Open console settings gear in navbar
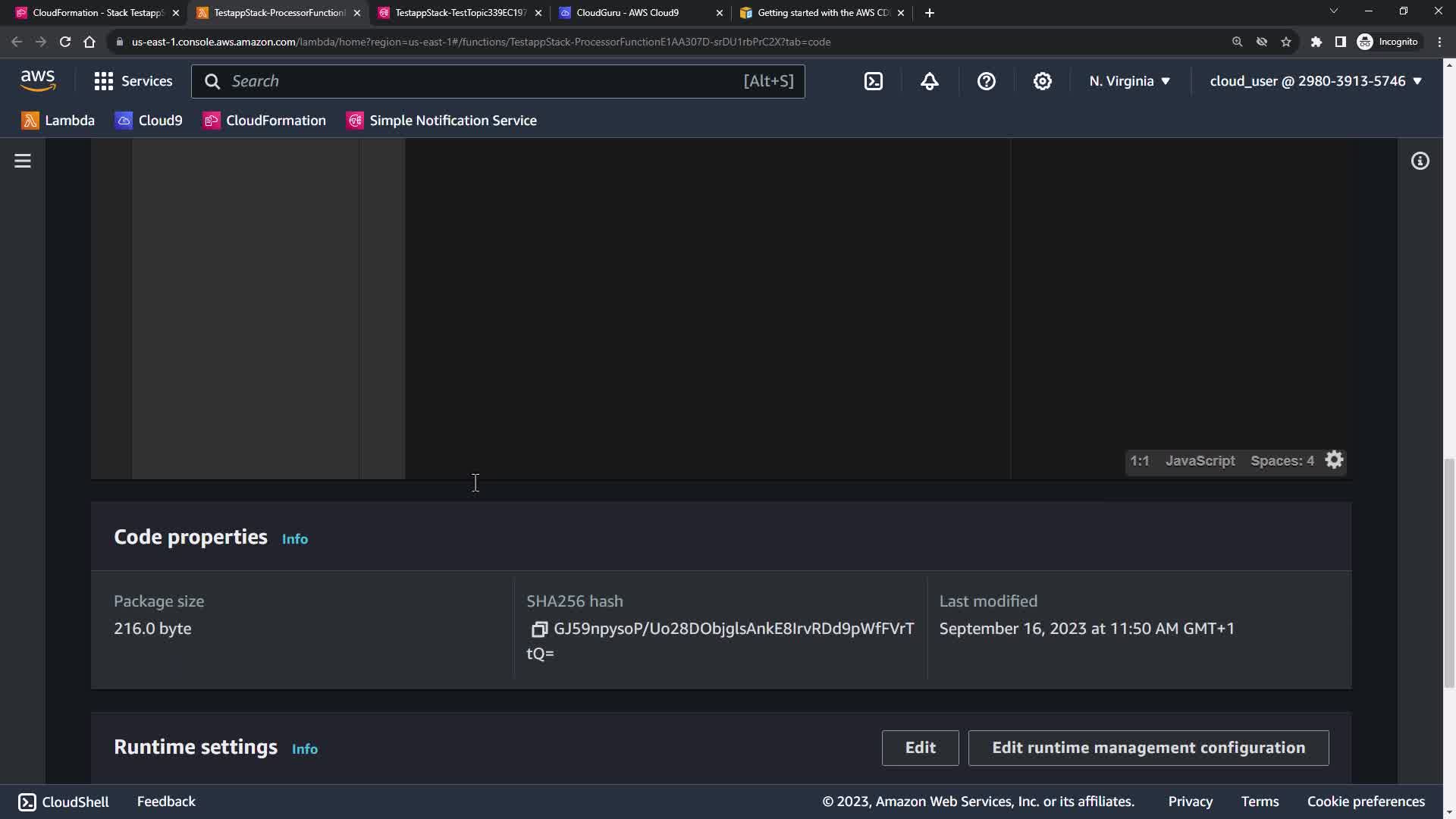This screenshot has height=819, width=1456. (1043, 81)
